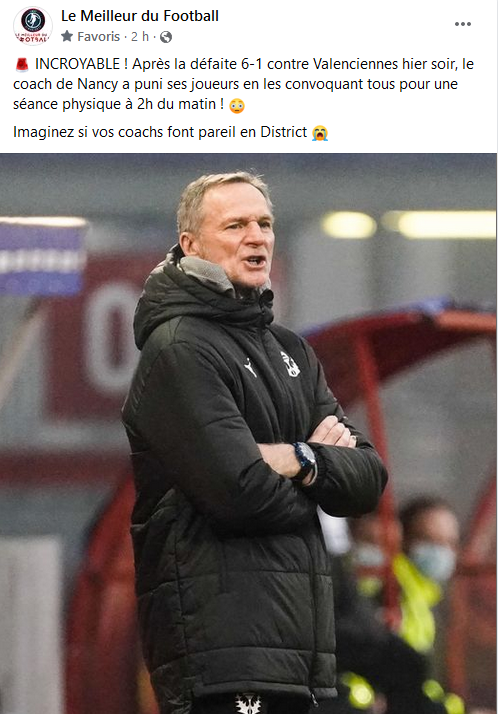Click the word INCROYABLE in the post

coord(77,64)
